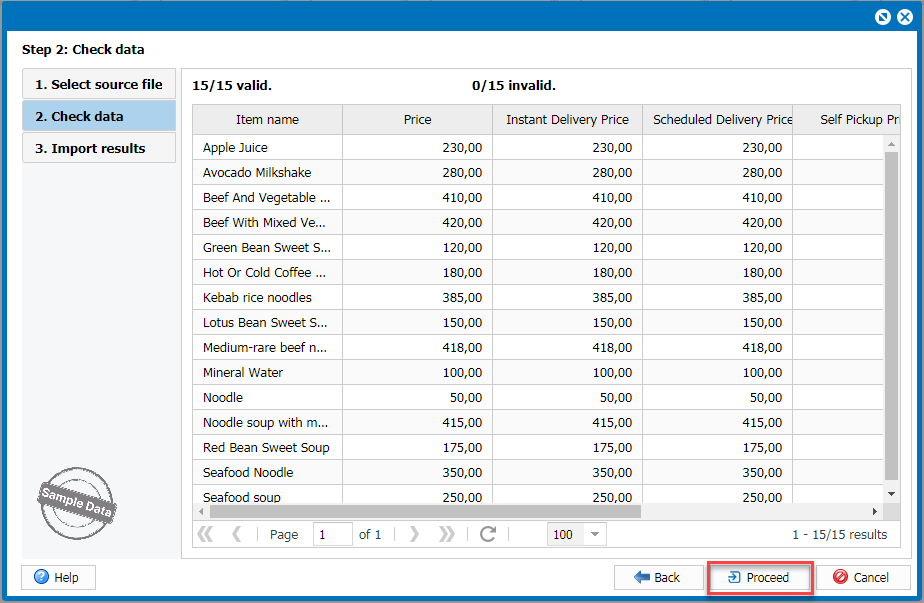
Task: Refresh the data grid
Action: click(488, 534)
